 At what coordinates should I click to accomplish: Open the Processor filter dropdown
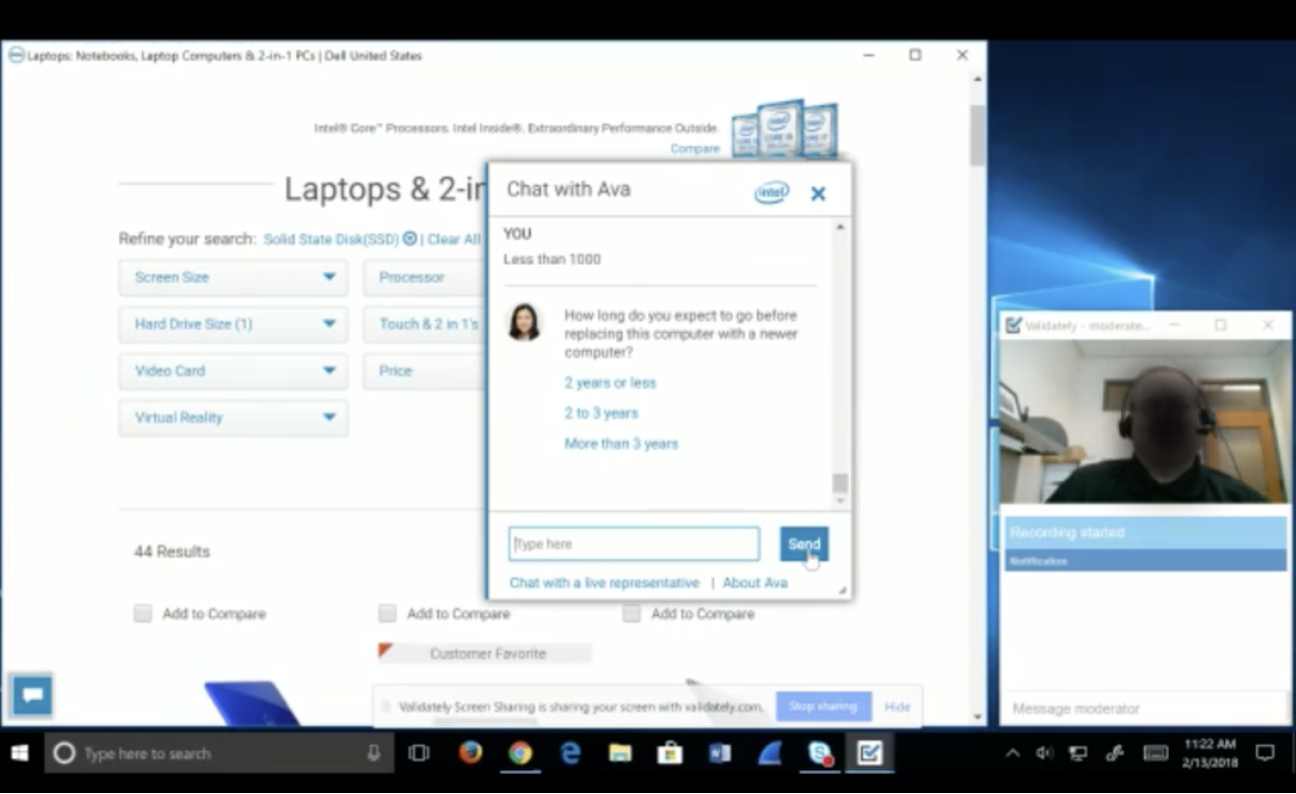coord(425,277)
